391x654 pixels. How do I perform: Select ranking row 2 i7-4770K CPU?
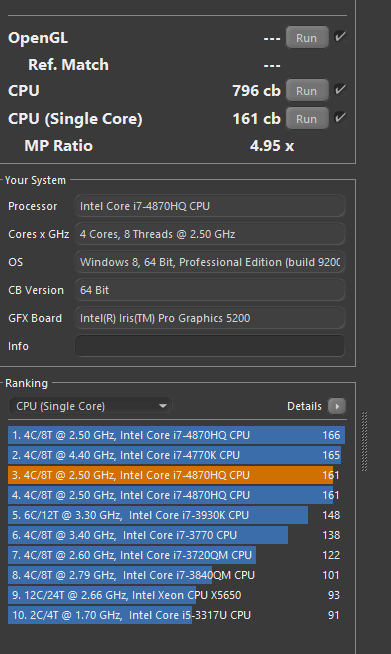click(x=177, y=455)
